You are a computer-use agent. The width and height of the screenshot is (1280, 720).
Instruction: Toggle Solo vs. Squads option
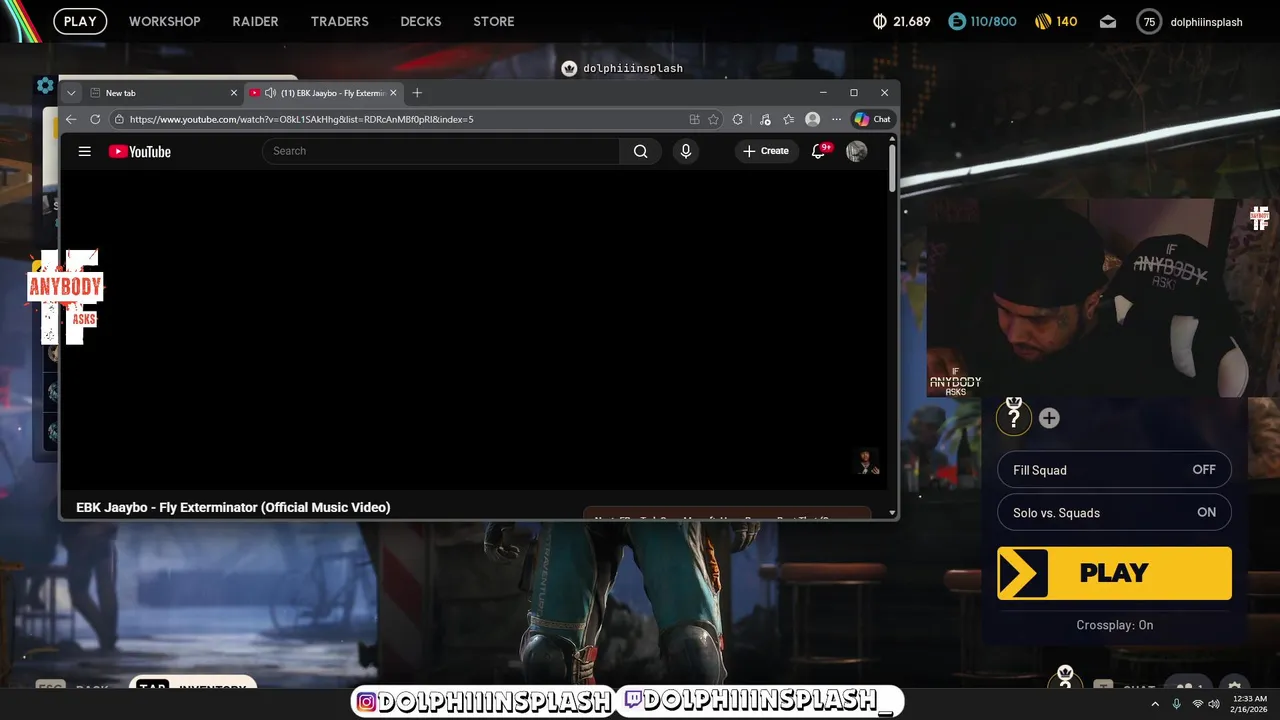(1114, 513)
